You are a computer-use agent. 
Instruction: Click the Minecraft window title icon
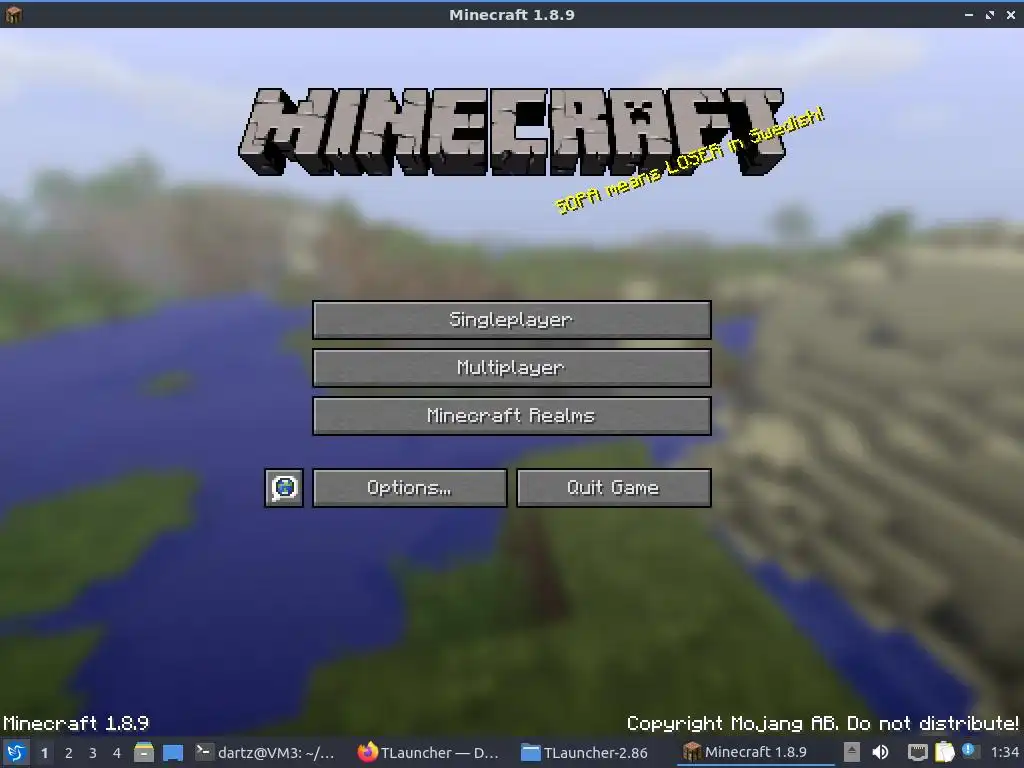point(13,14)
